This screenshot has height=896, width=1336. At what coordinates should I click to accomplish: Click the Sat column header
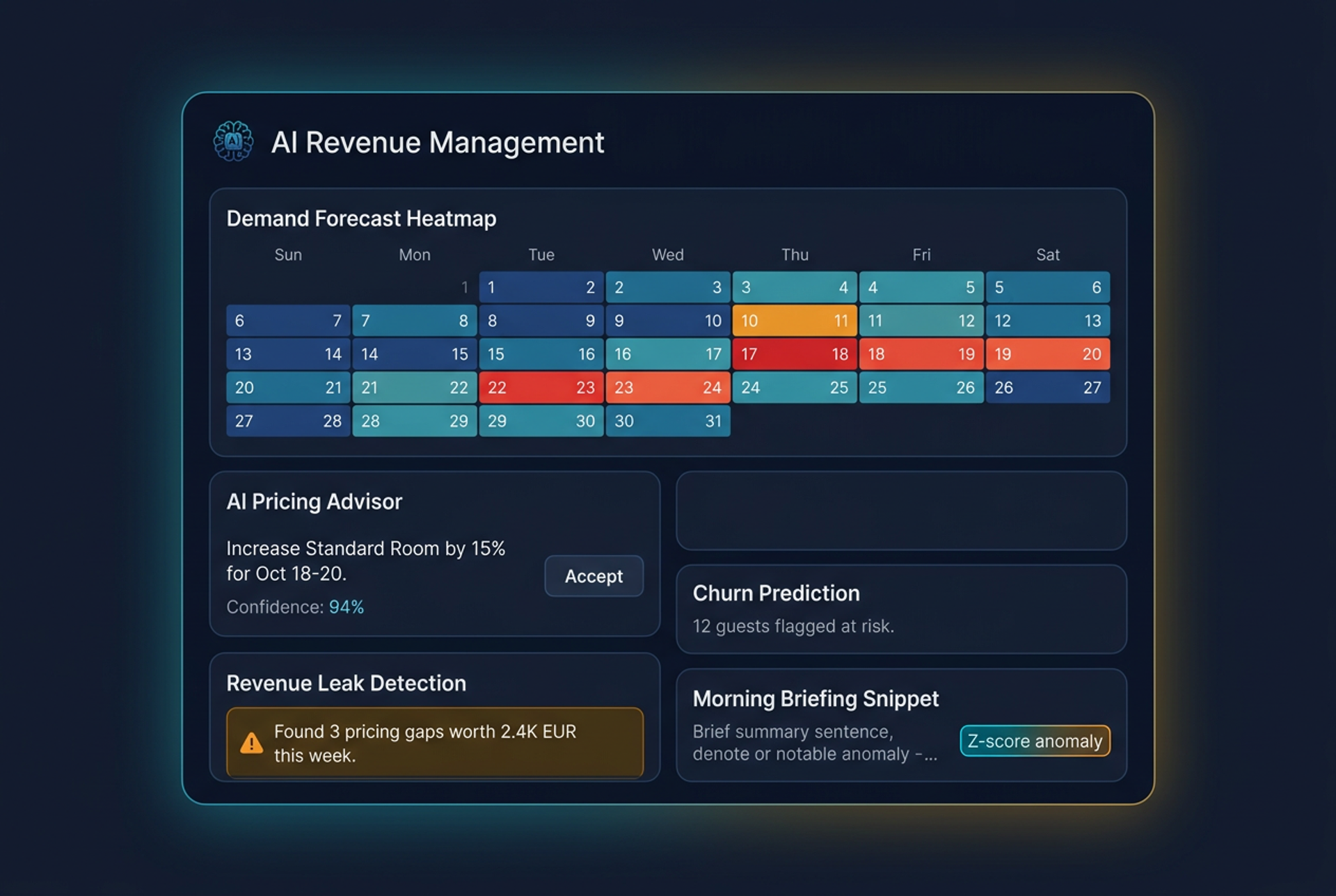pyautogui.click(x=1047, y=255)
